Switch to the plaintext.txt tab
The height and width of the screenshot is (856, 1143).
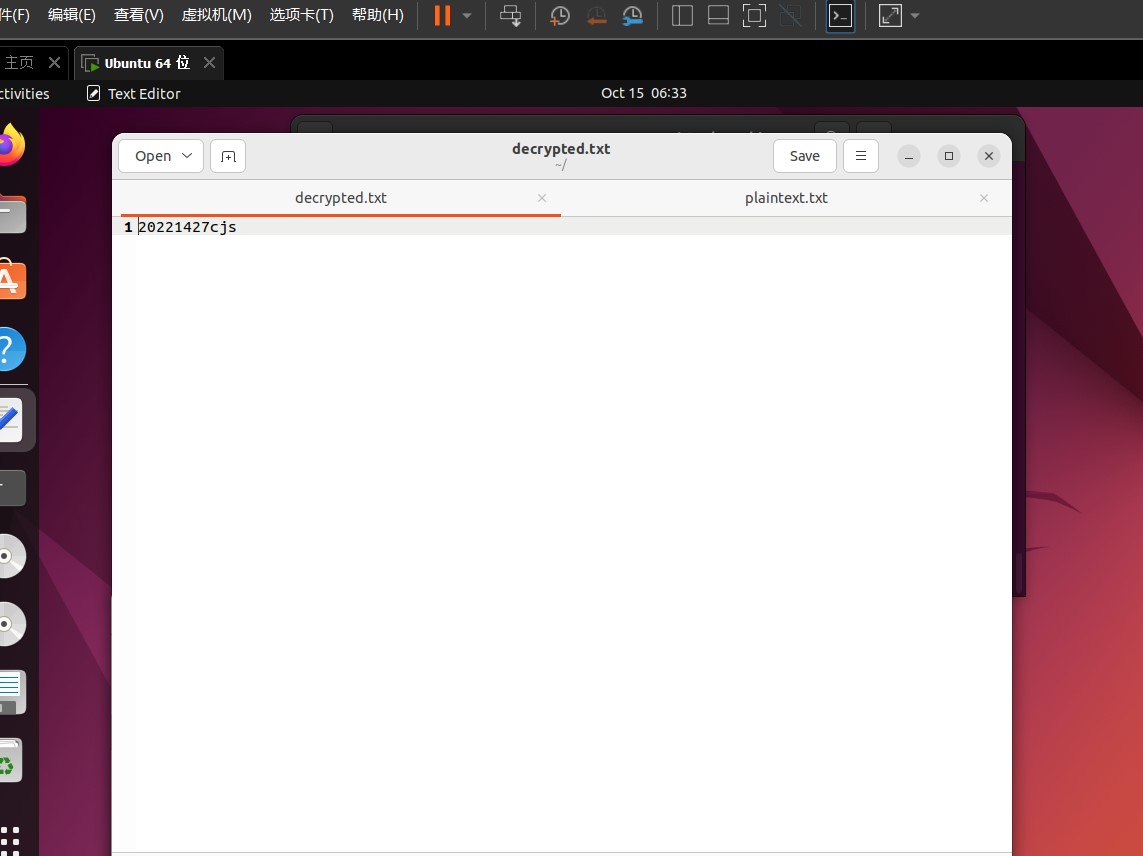click(786, 198)
